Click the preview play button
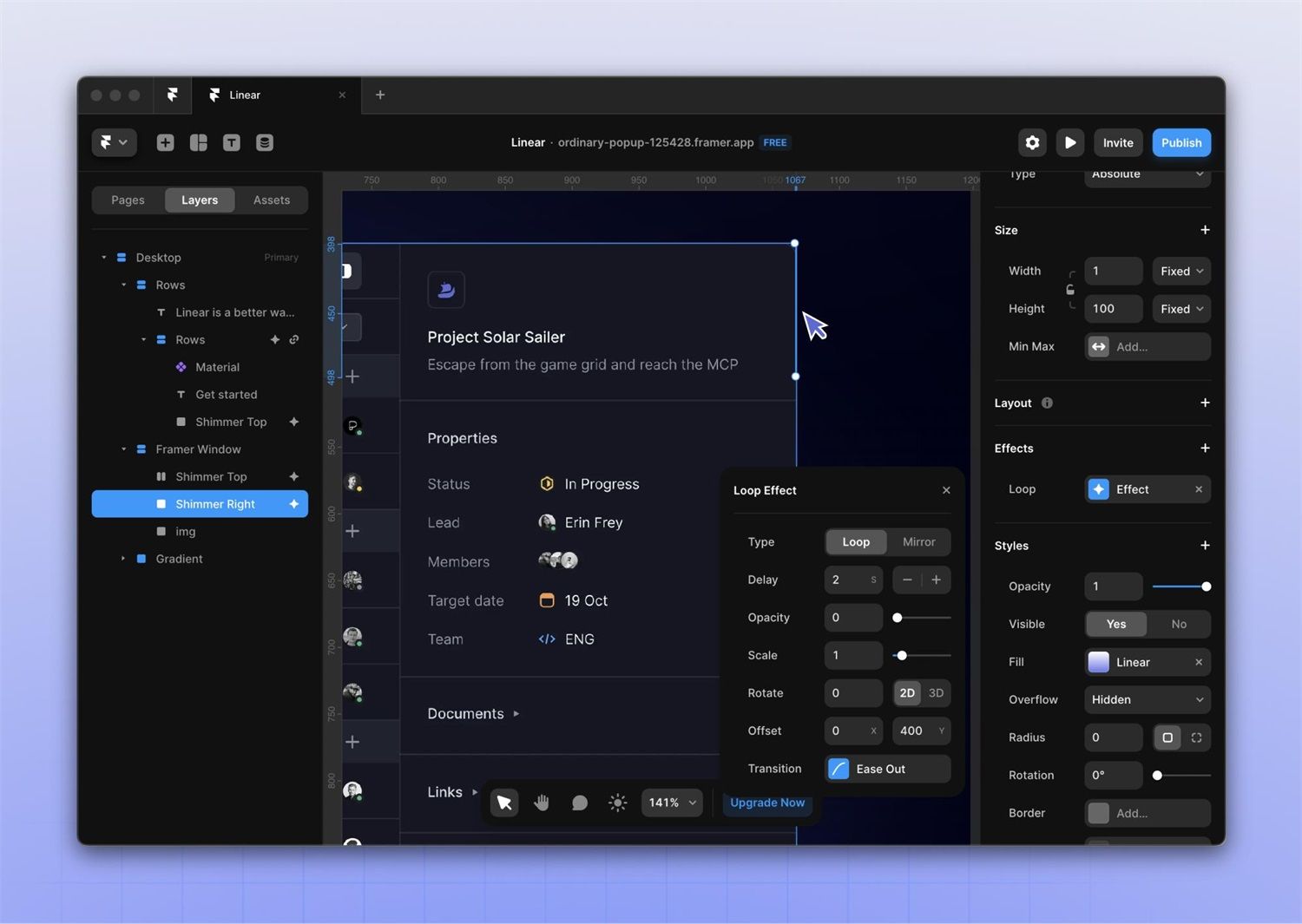Viewport: 1302px width, 924px height. (1070, 142)
